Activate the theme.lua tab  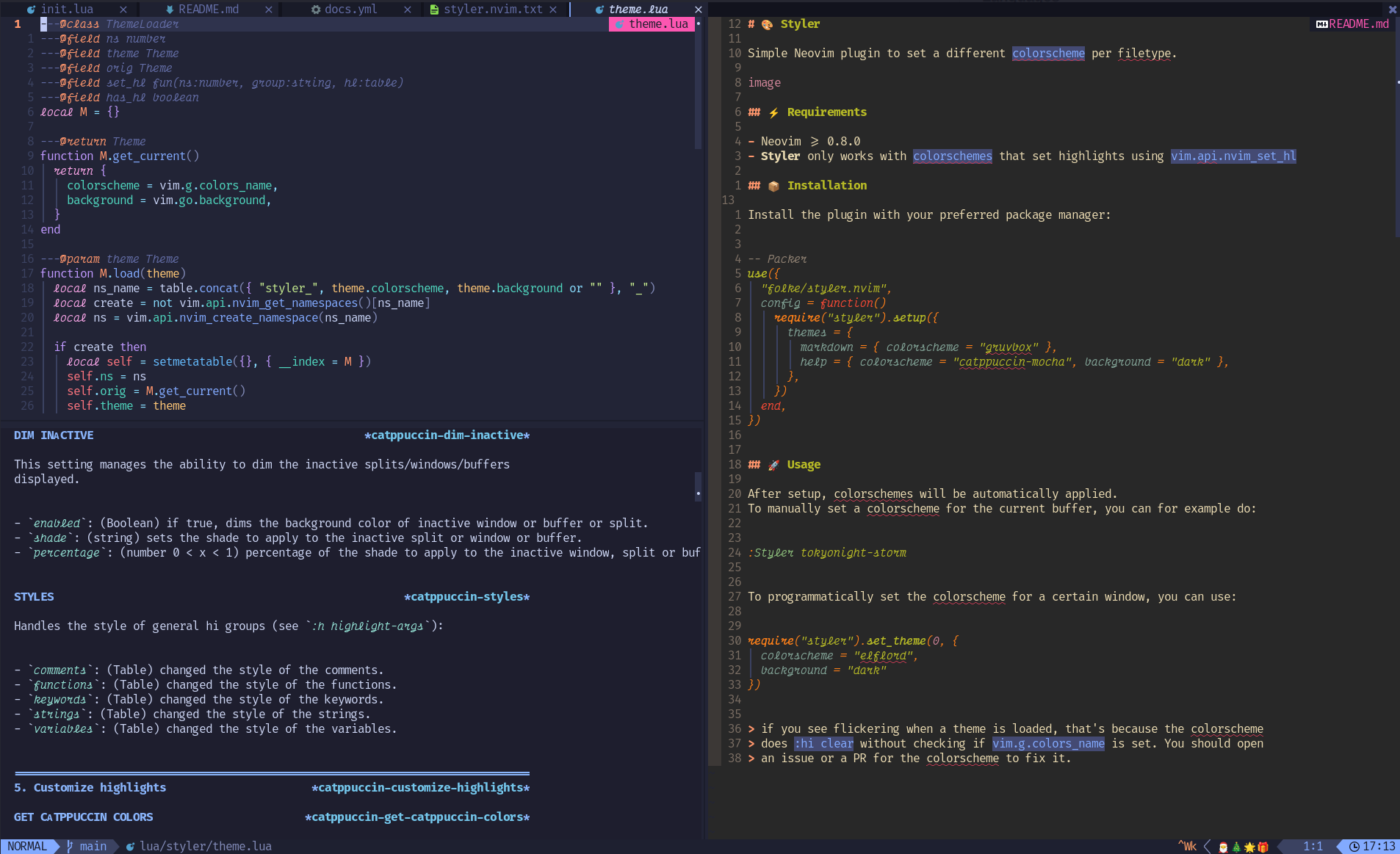pos(638,9)
